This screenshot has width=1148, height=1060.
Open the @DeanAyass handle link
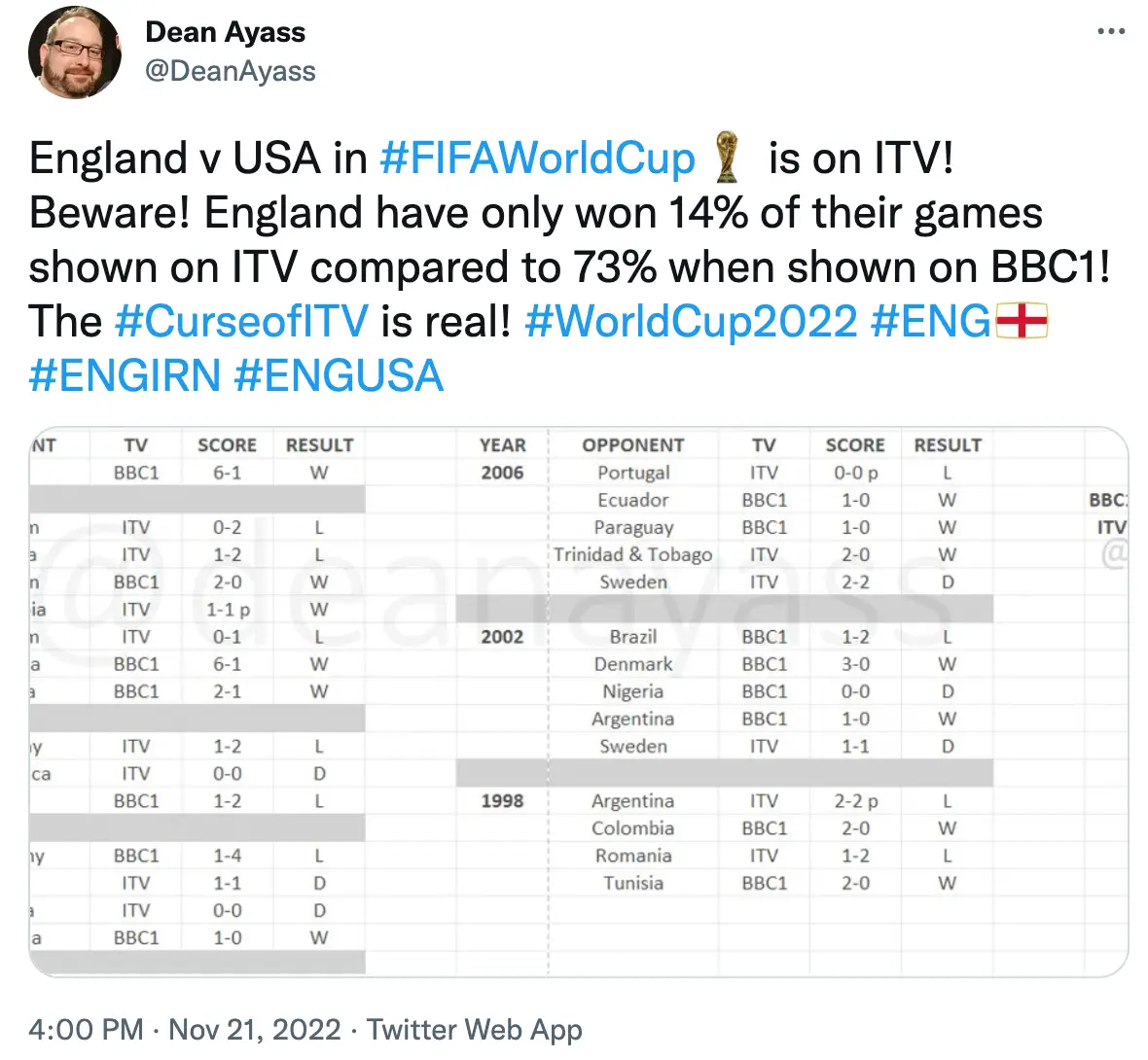[231, 71]
